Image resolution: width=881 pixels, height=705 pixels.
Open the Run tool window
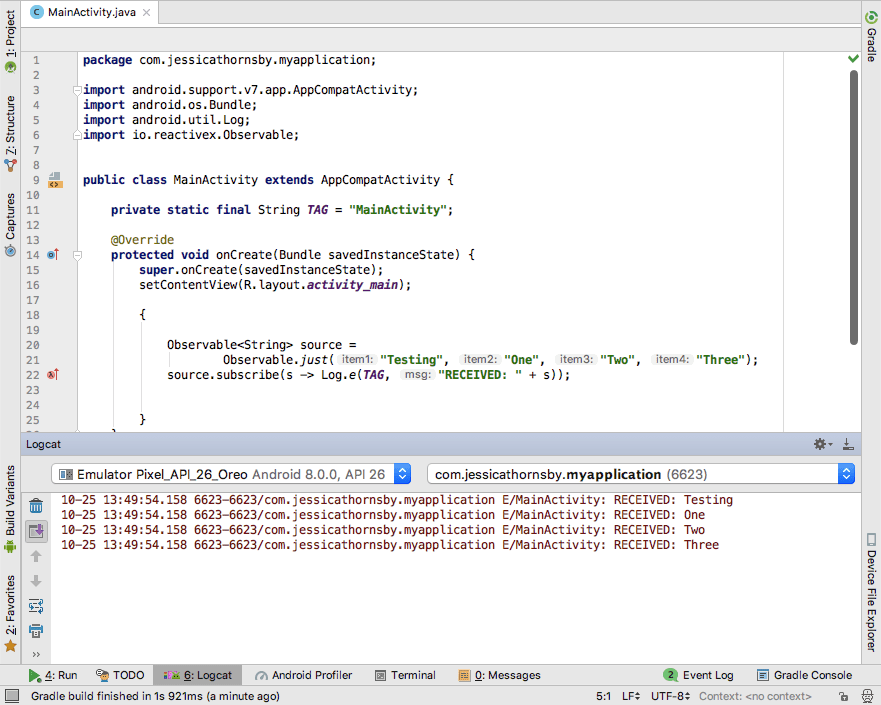(x=53, y=675)
